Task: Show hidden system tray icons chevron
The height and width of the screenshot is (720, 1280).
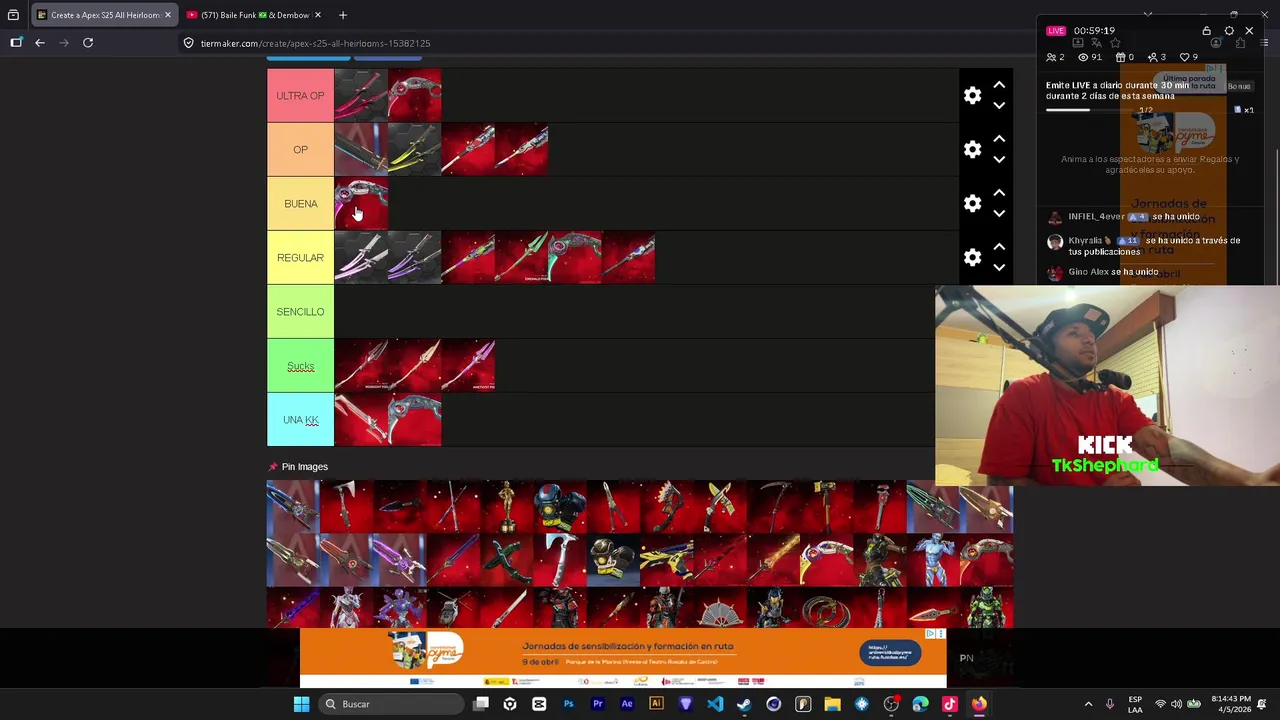Action: pyautogui.click(x=1088, y=704)
